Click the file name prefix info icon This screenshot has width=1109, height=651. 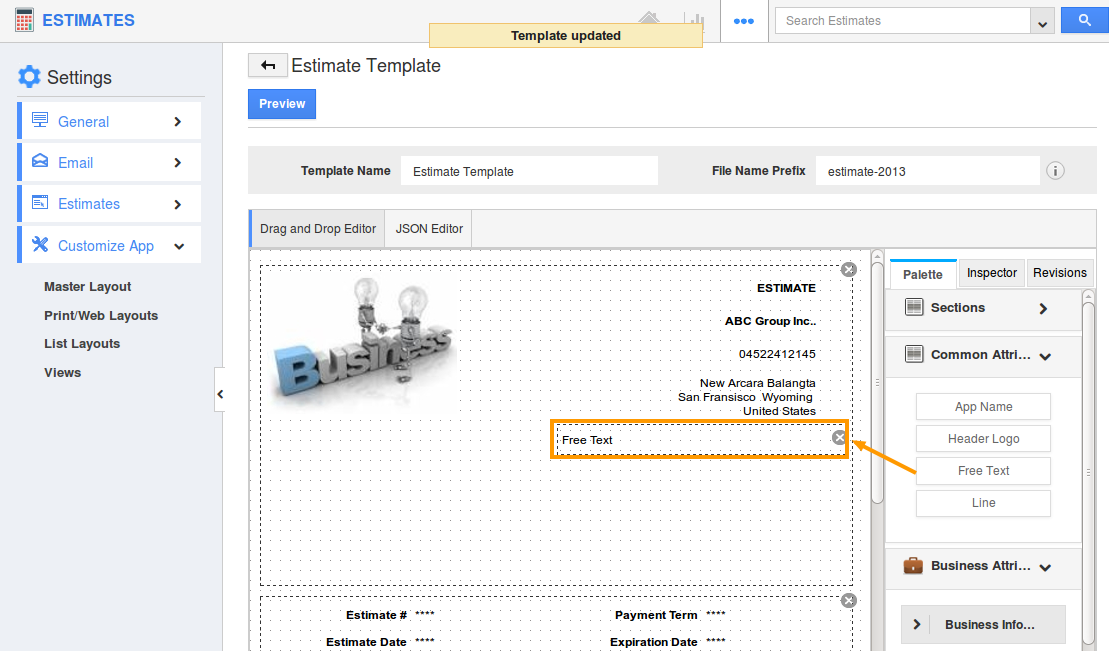1055,171
